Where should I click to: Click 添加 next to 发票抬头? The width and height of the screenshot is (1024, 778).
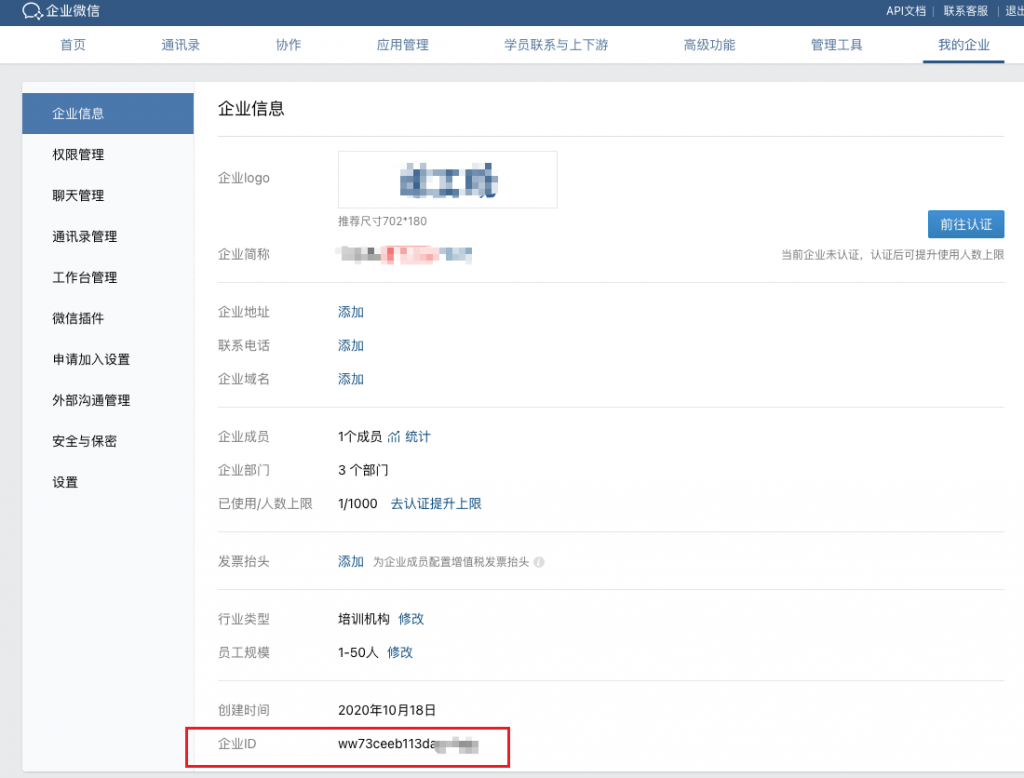tap(351, 562)
